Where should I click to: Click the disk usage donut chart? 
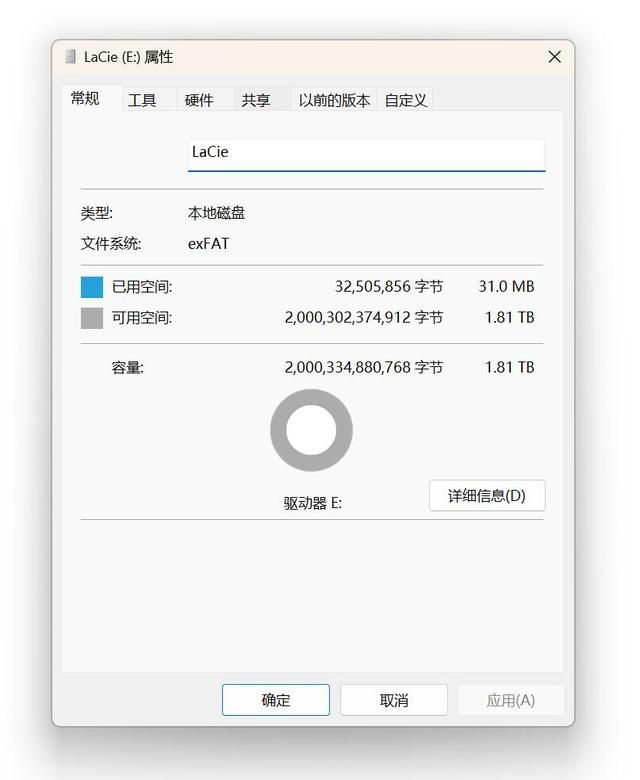click(x=311, y=430)
